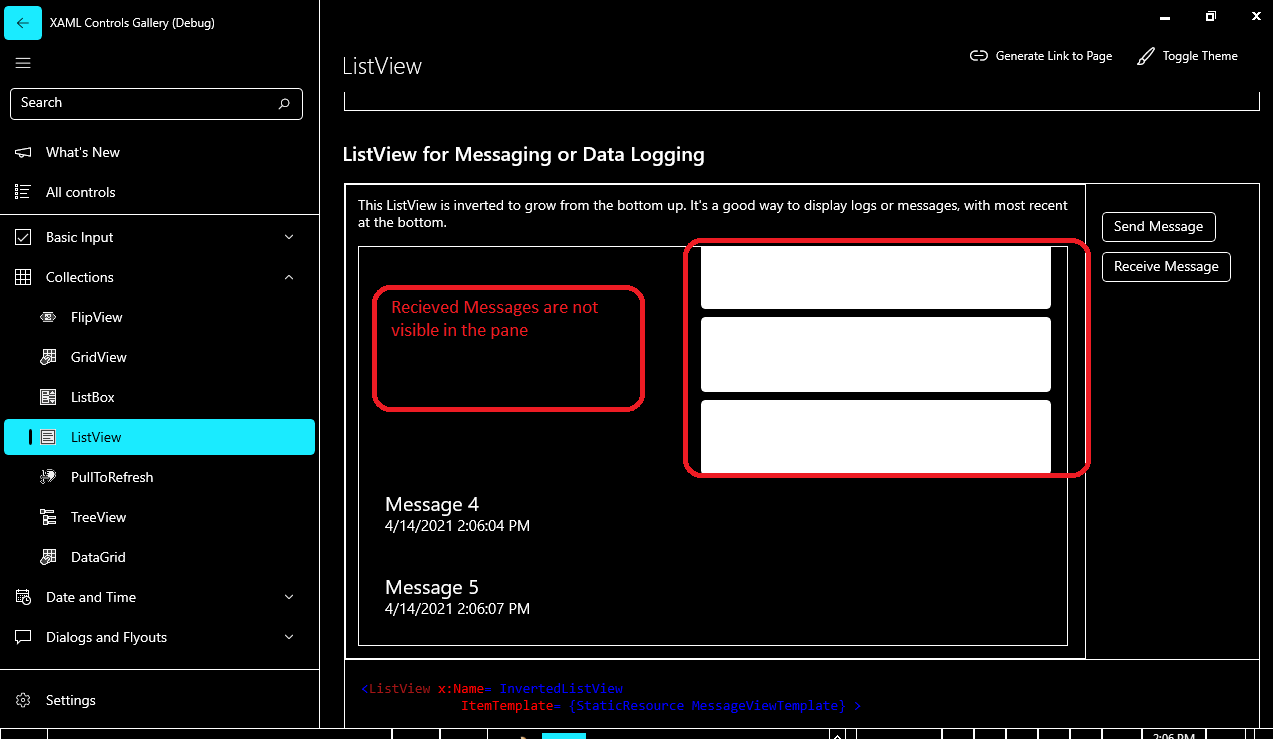Select the Message 4 list item
Screen dimensions: 1273x739
point(713,514)
